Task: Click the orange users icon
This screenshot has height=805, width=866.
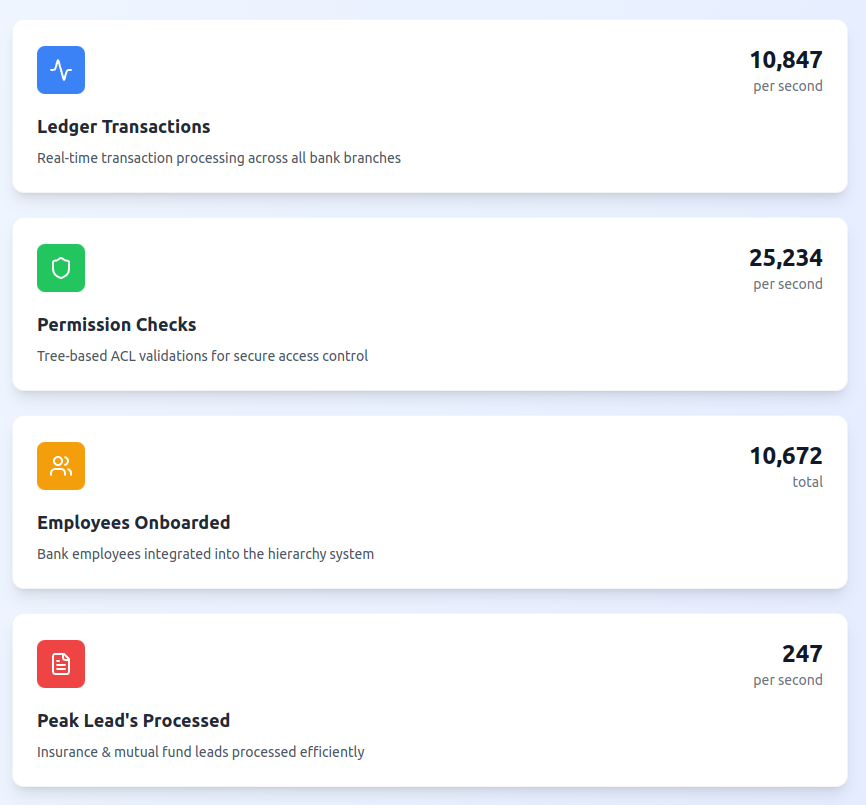Action: tap(61, 466)
